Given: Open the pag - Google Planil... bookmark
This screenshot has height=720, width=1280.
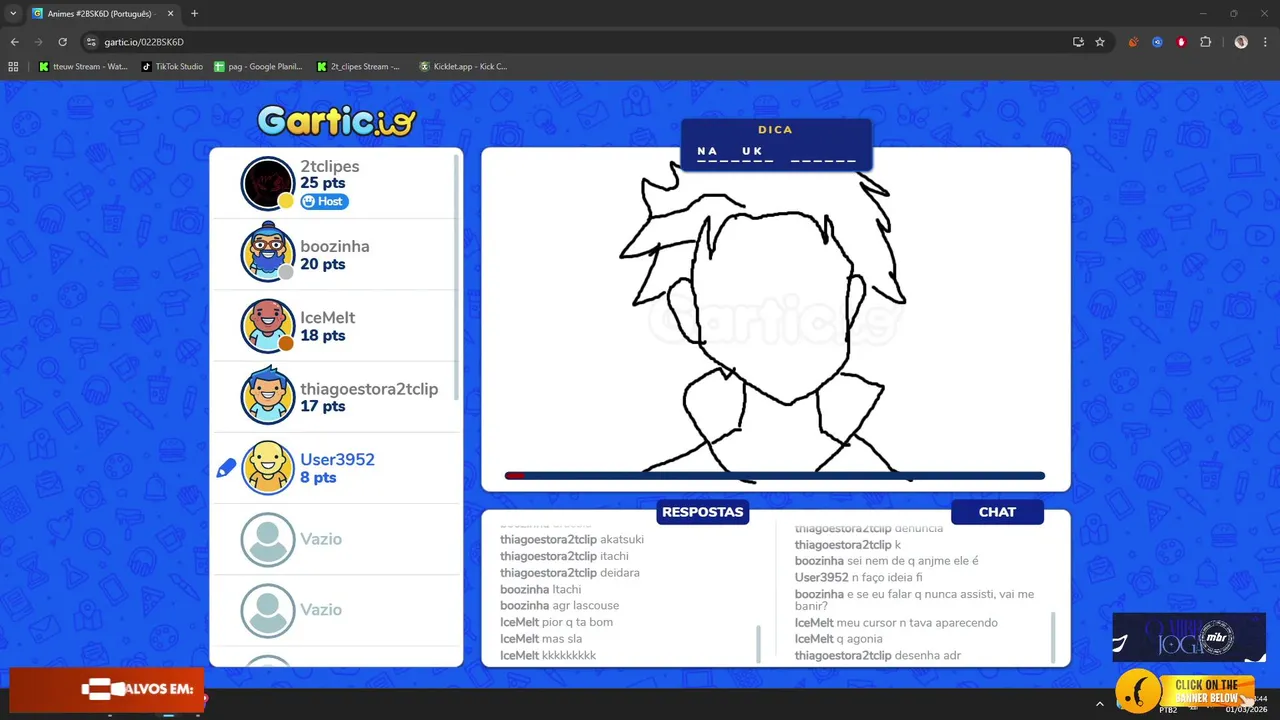Looking at the screenshot, I should point(259,67).
